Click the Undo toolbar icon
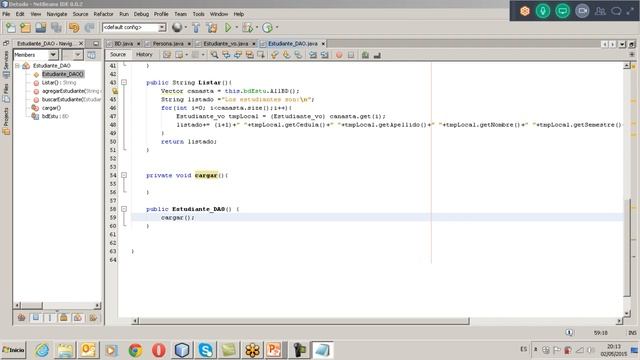Viewport: 640px width, 360px height. click(74, 27)
